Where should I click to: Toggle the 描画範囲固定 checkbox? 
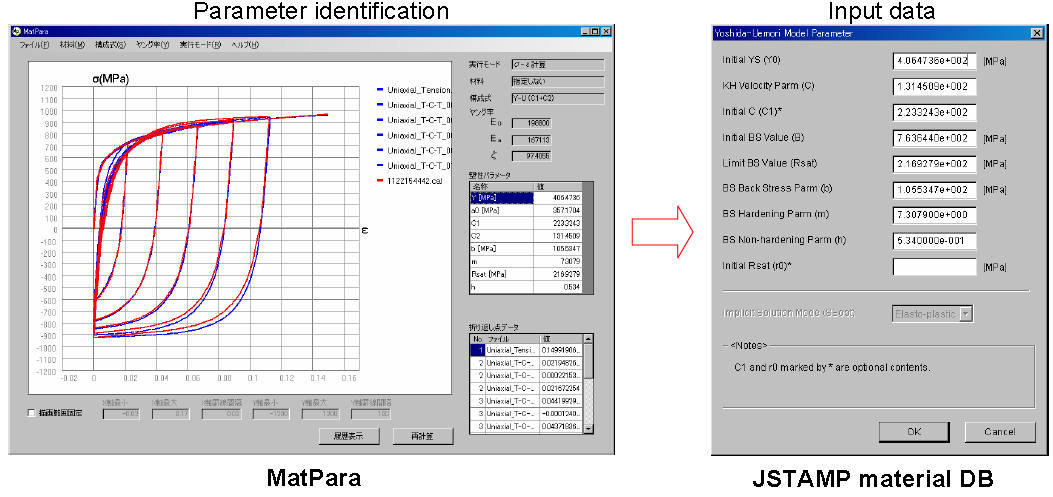32,412
